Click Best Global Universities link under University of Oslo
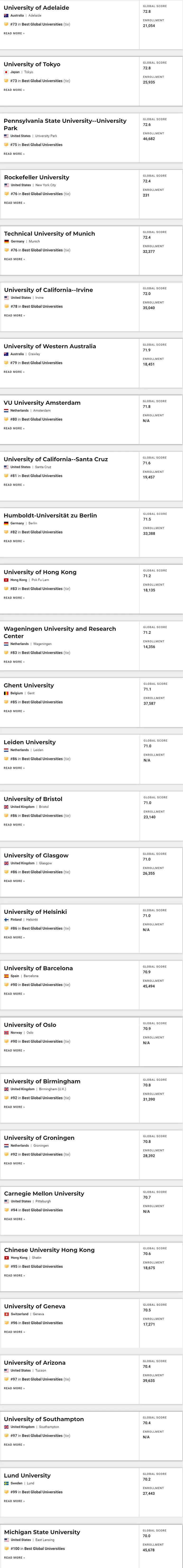The height and width of the screenshot is (1568, 183). tap(42, 1041)
